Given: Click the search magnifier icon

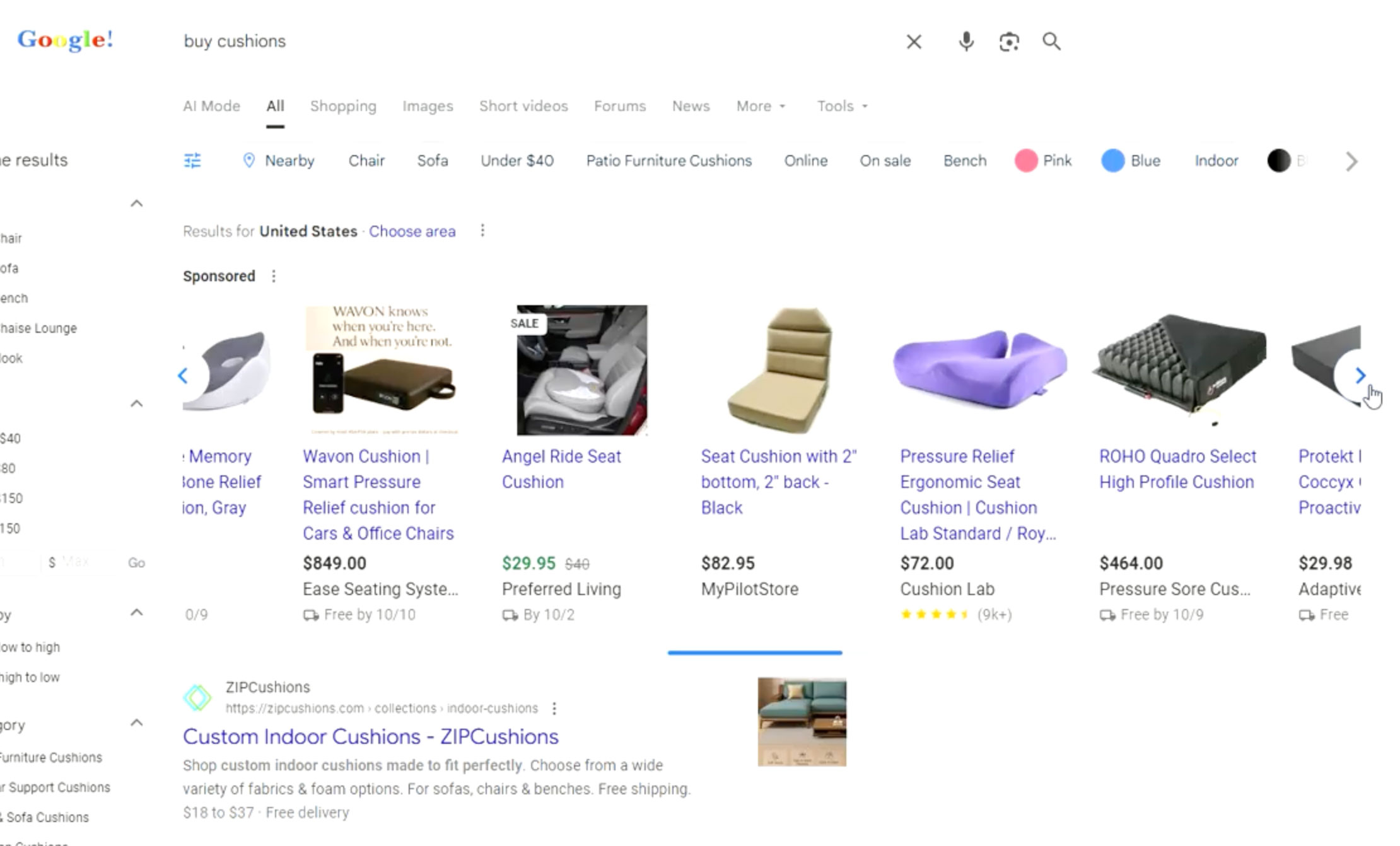Looking at the screenshot, I should [1051, 42].
